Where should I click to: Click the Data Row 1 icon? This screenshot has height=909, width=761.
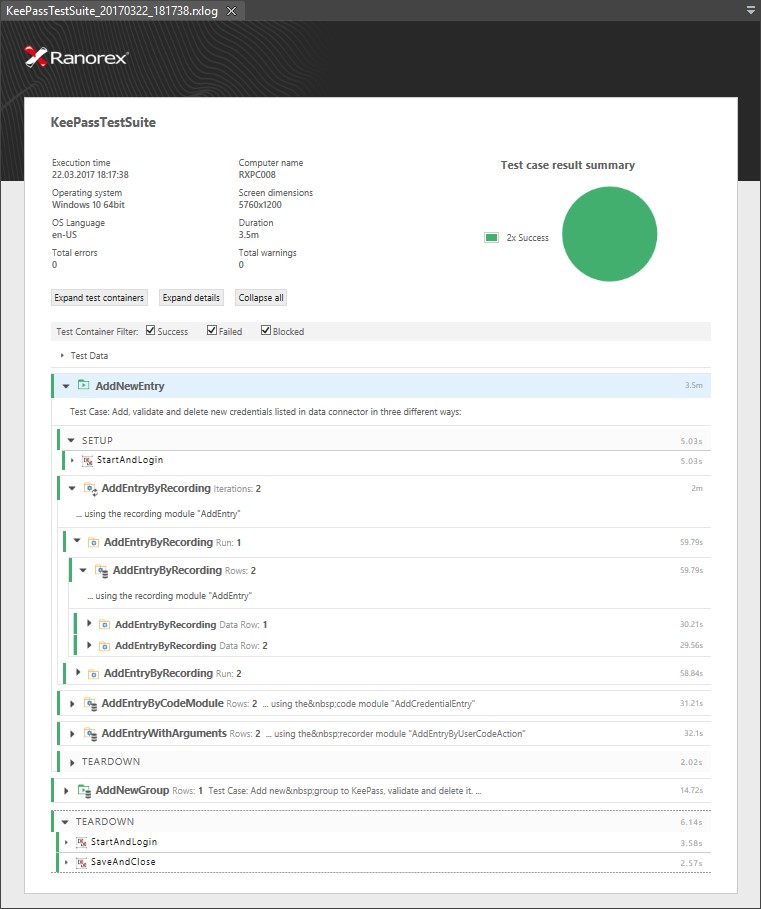pos(104,625)
